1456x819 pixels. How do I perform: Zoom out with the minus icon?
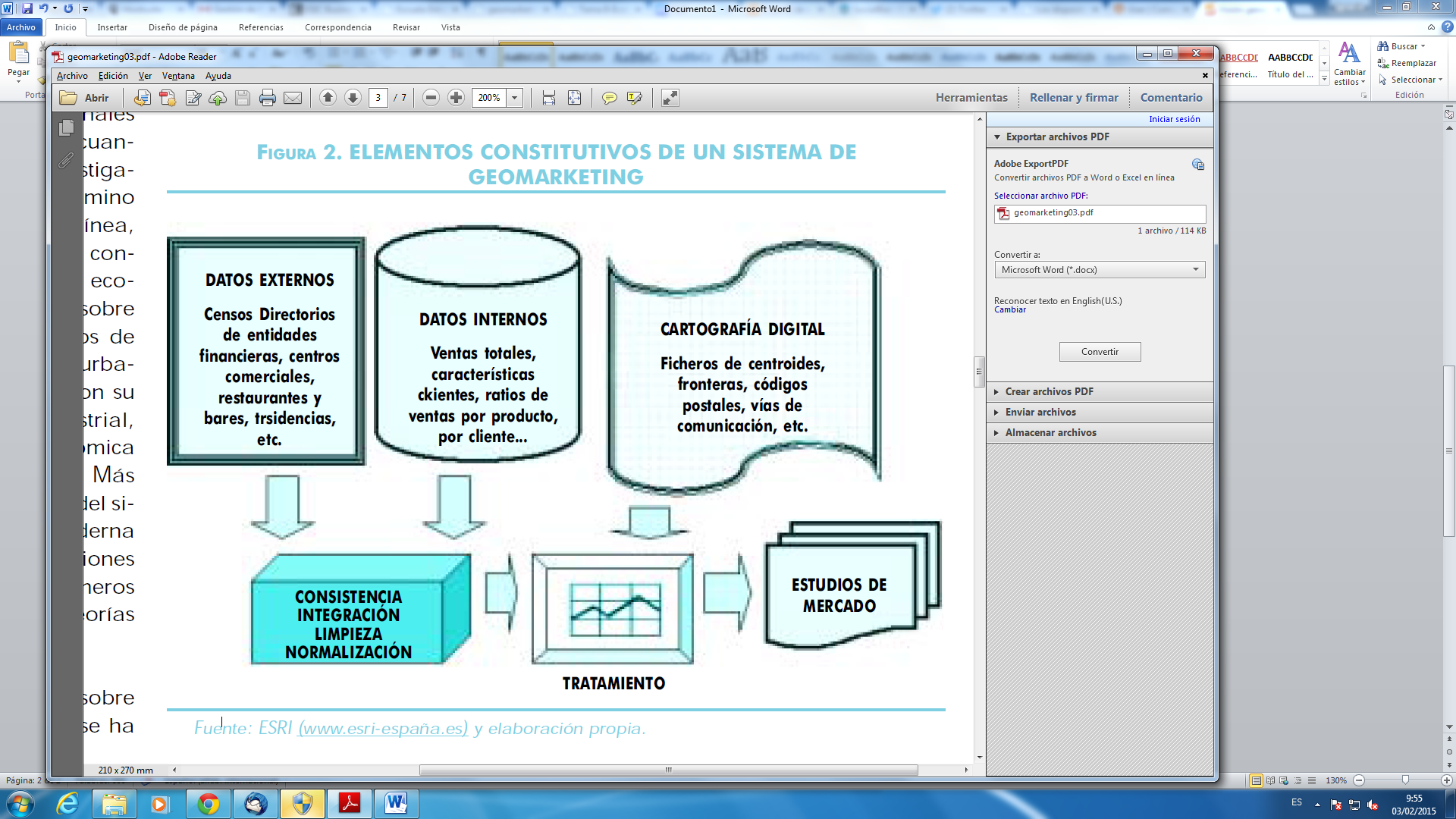(x=431, y=98)
